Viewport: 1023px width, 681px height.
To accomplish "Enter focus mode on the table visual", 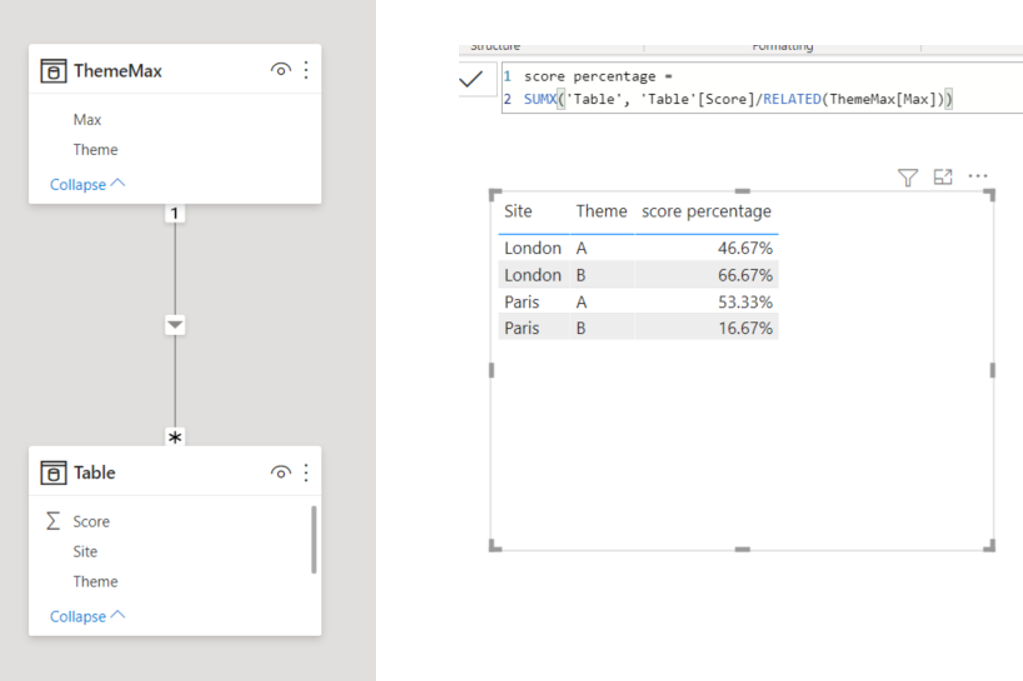I will (943, 176).
